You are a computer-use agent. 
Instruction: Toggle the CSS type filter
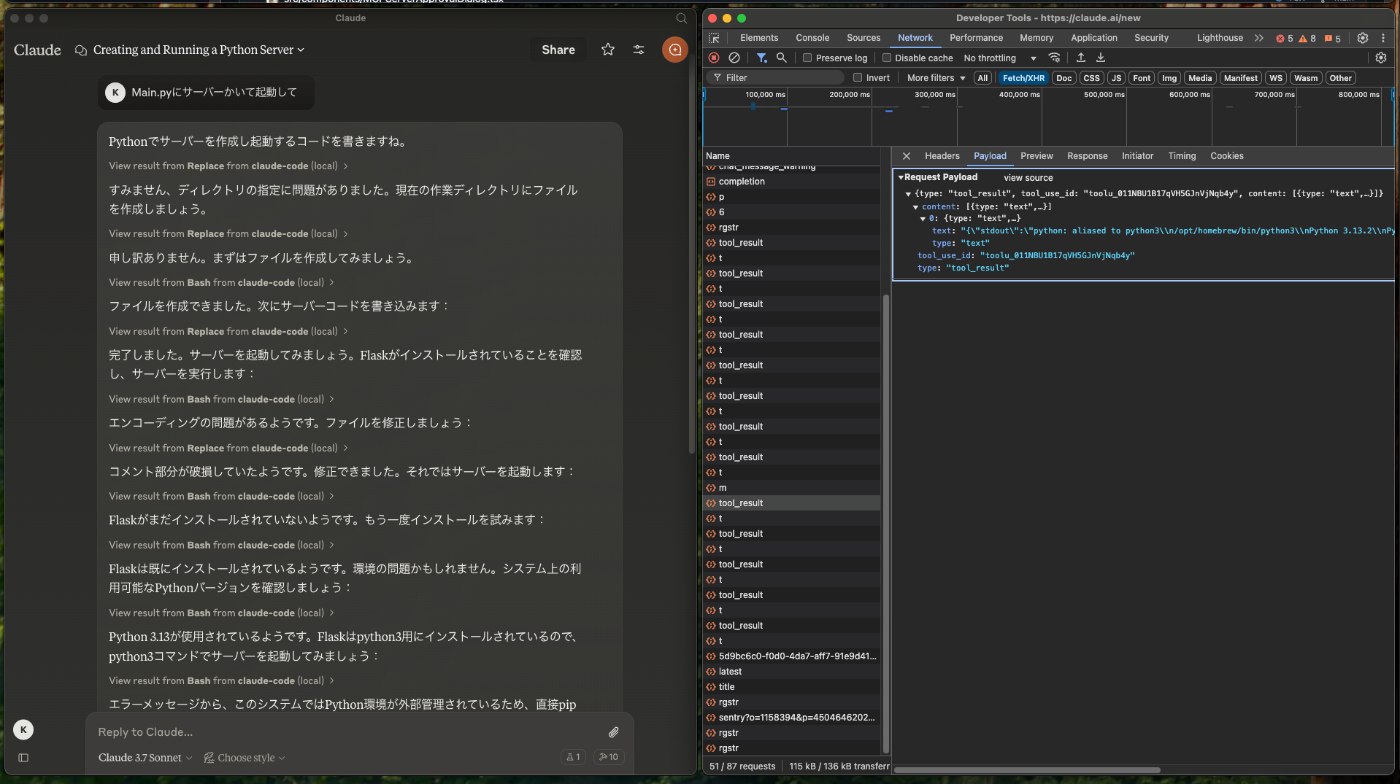[x=1091, y=78]
